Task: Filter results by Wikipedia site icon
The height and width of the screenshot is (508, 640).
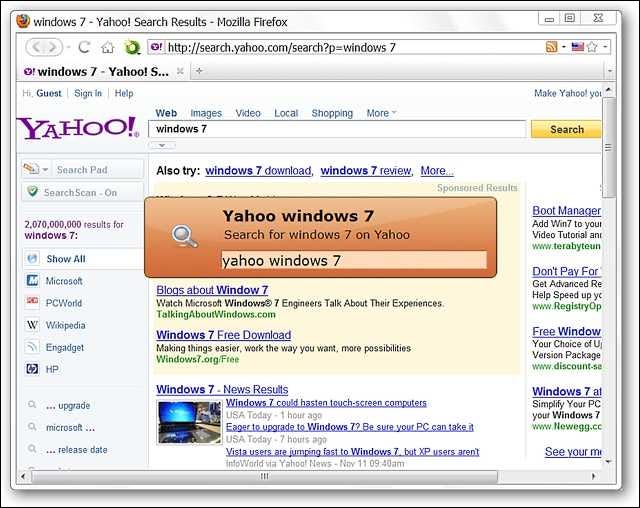Action: point(32,325)
